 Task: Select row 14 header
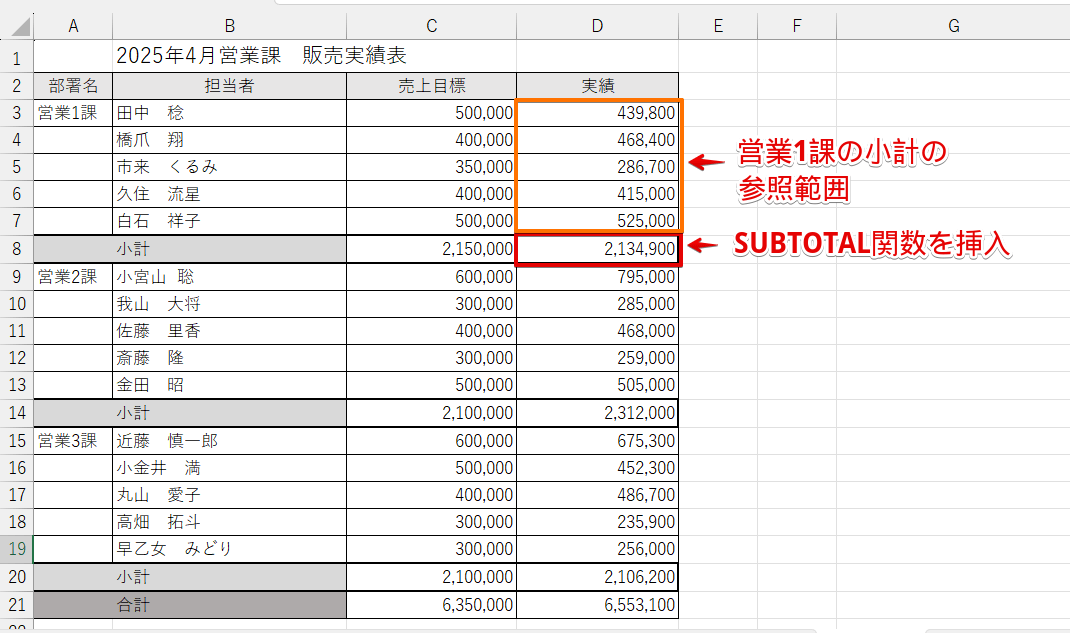16,413
